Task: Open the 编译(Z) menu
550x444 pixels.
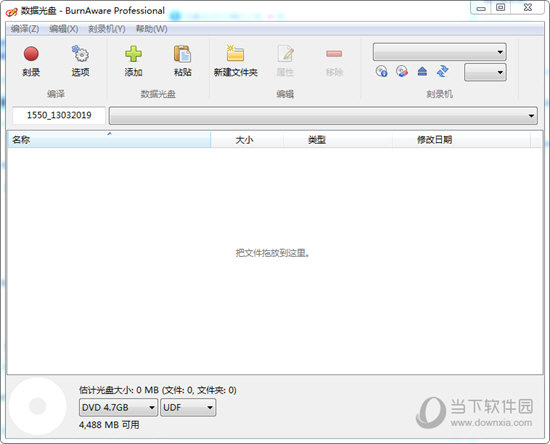Action: pos(25,29)
